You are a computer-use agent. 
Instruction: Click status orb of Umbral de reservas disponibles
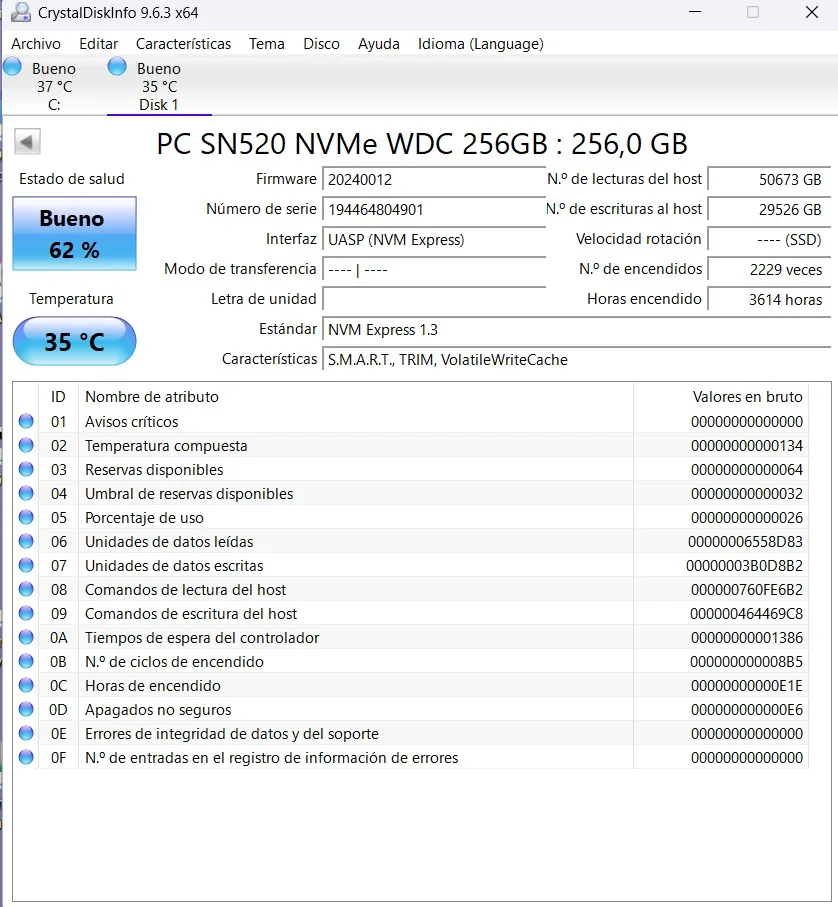tap(26, 493)
